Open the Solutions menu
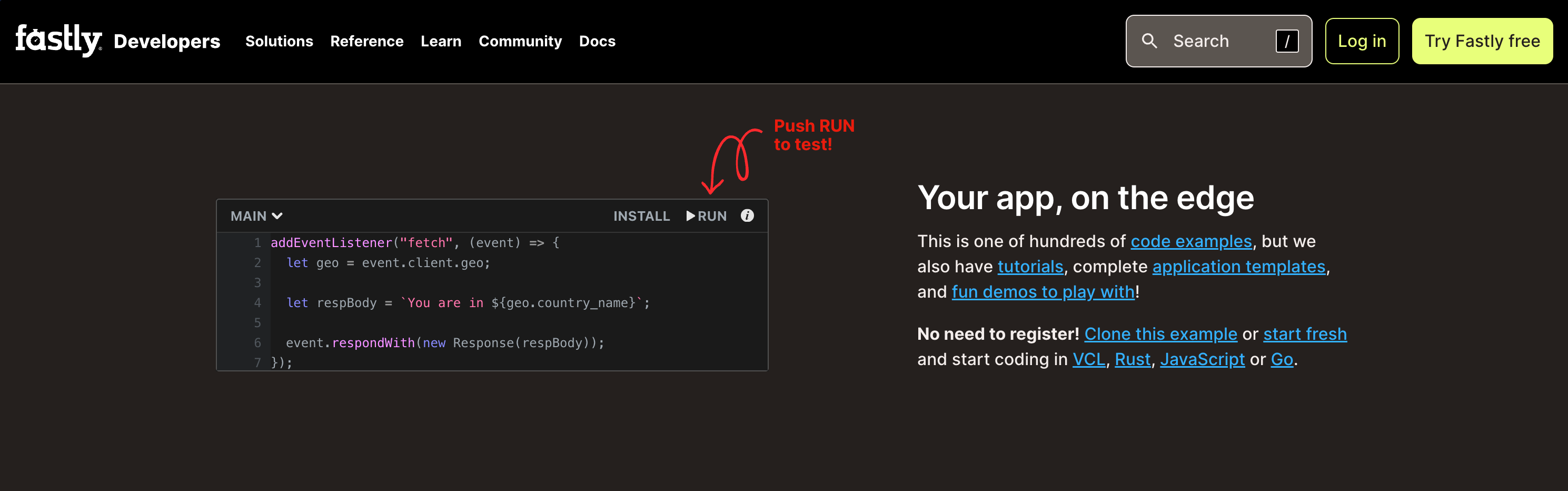 (279, 41)
